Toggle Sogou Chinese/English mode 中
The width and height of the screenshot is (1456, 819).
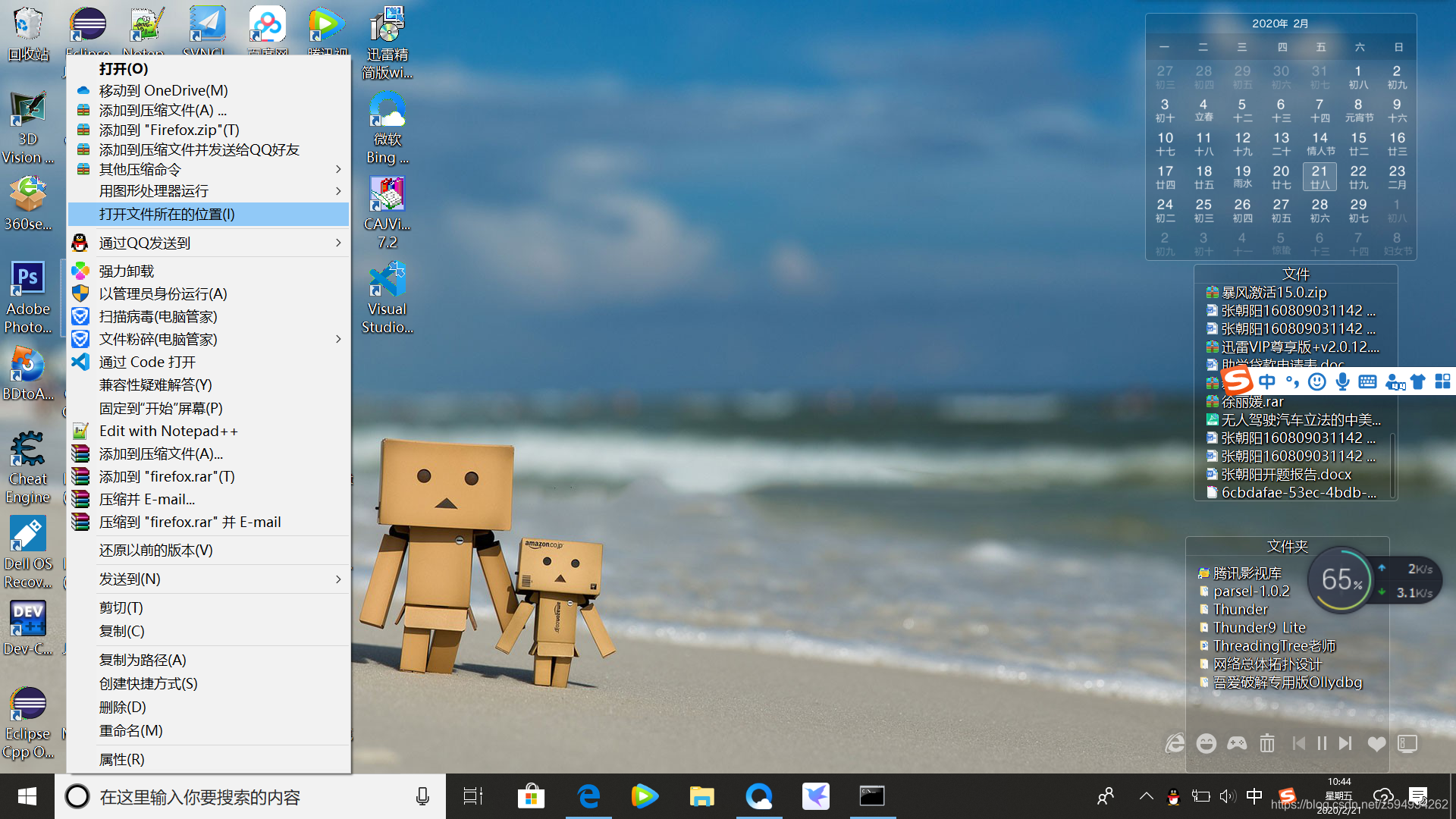tap(1267, 381)
